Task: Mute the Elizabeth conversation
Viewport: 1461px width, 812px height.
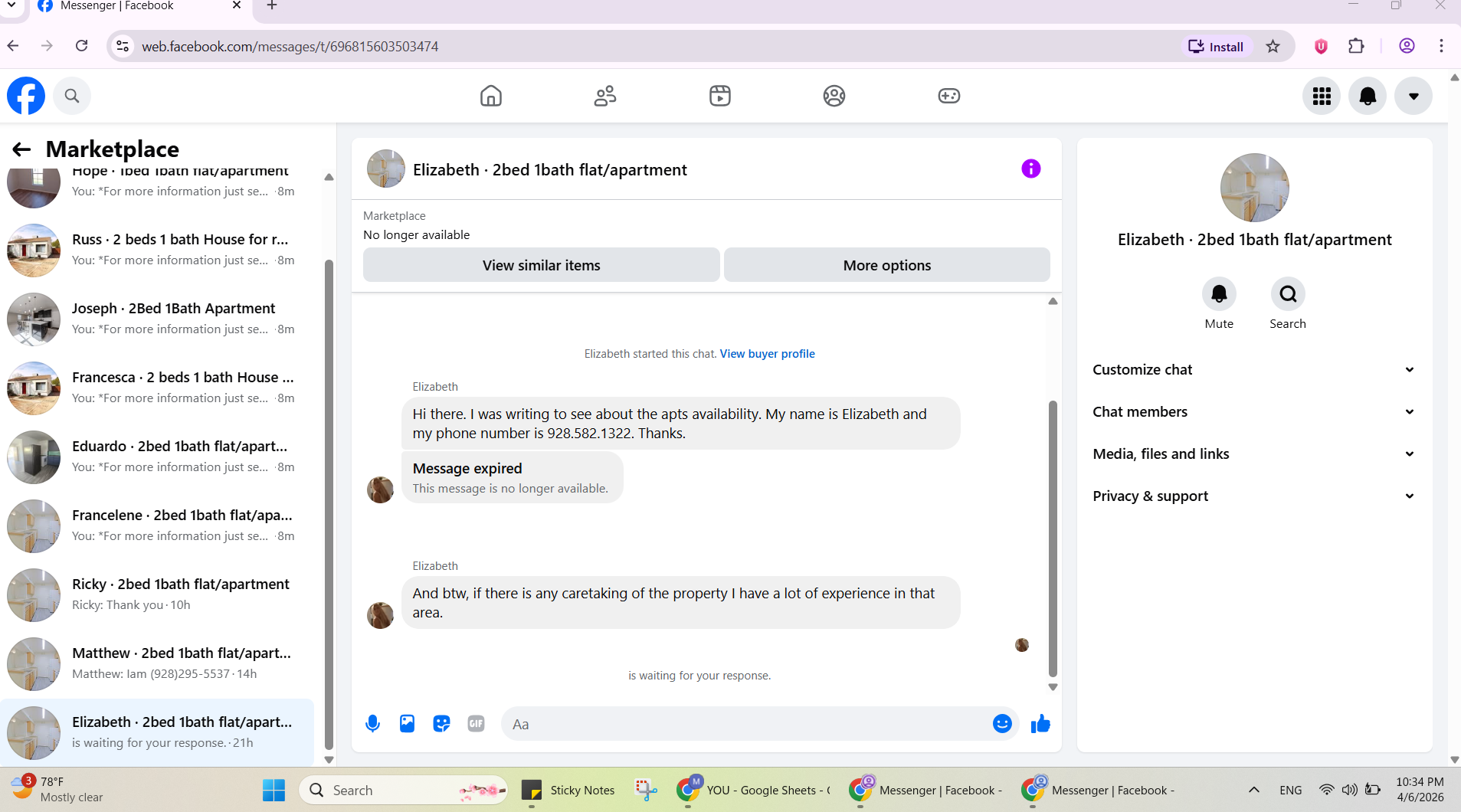Action: point(1219,294)
